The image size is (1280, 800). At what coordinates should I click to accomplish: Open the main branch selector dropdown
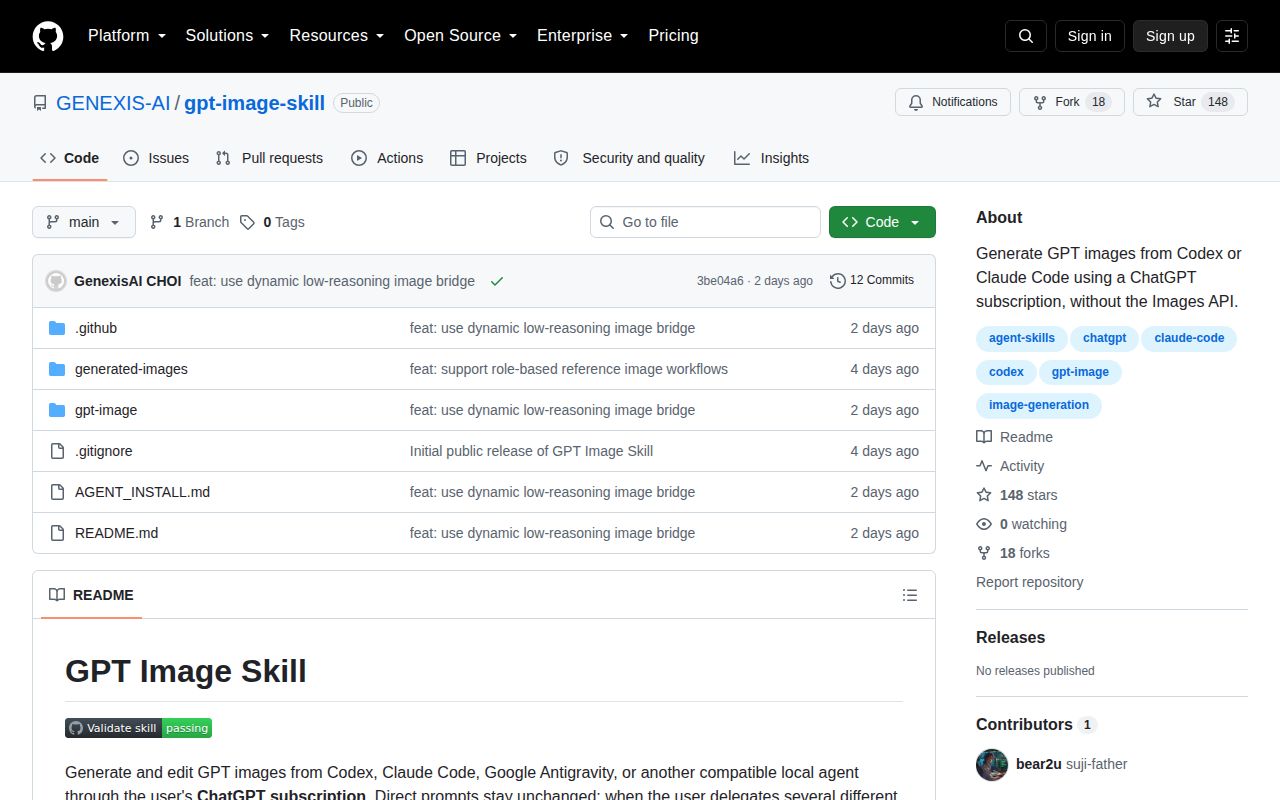pyautogui.click(x=84, y=222)
